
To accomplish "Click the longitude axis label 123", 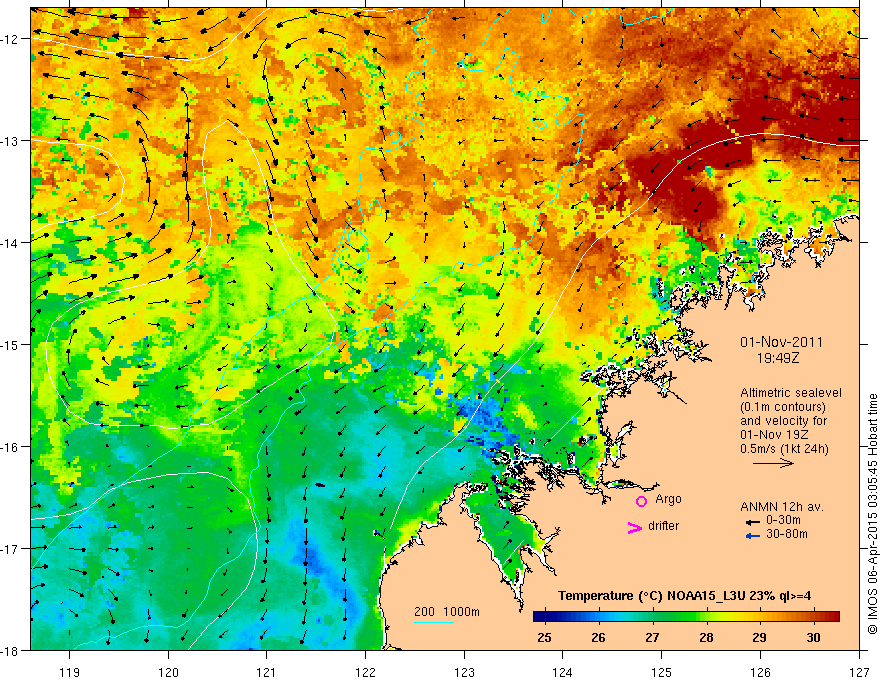I will [464, 672].
